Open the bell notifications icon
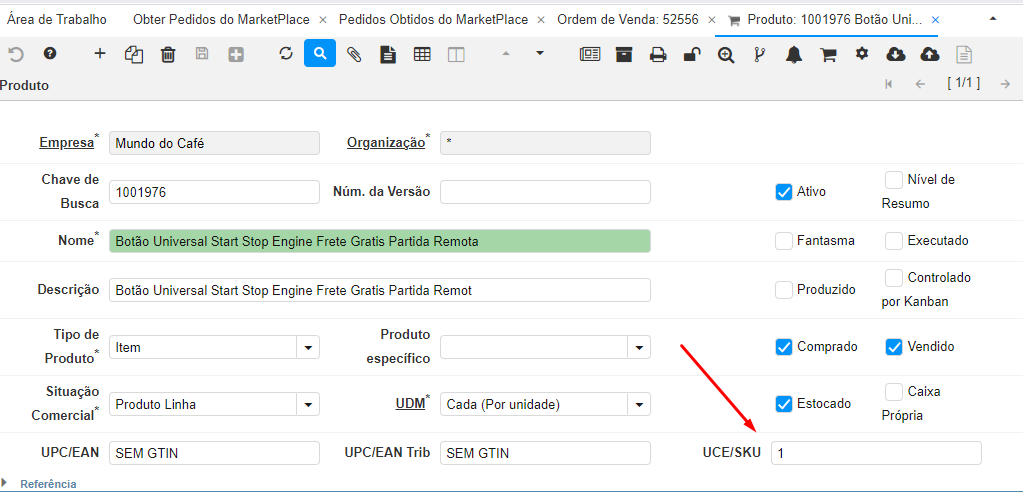 pos(794,54)
